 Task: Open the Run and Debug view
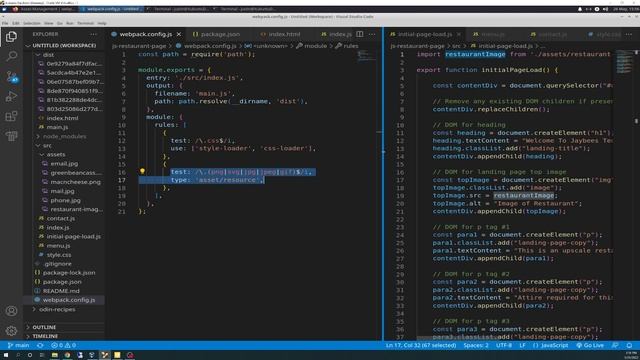point(11,96)
